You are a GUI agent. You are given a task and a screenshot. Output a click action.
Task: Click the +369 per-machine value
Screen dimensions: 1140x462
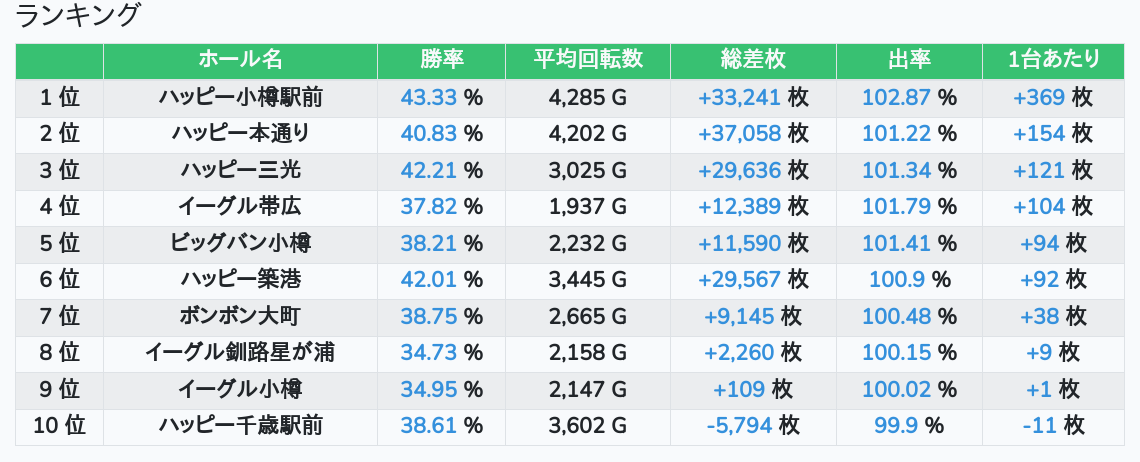tap(1040, 98)
